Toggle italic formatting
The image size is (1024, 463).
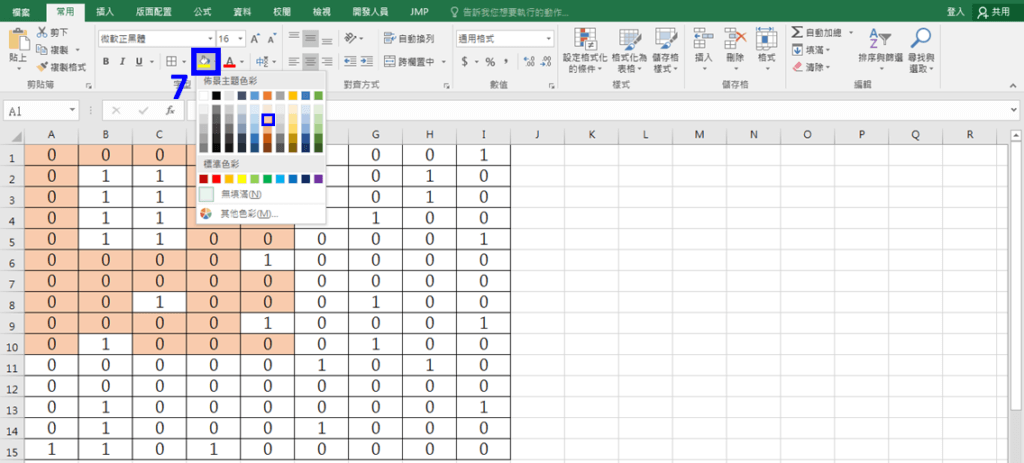[x=123, y=62]
